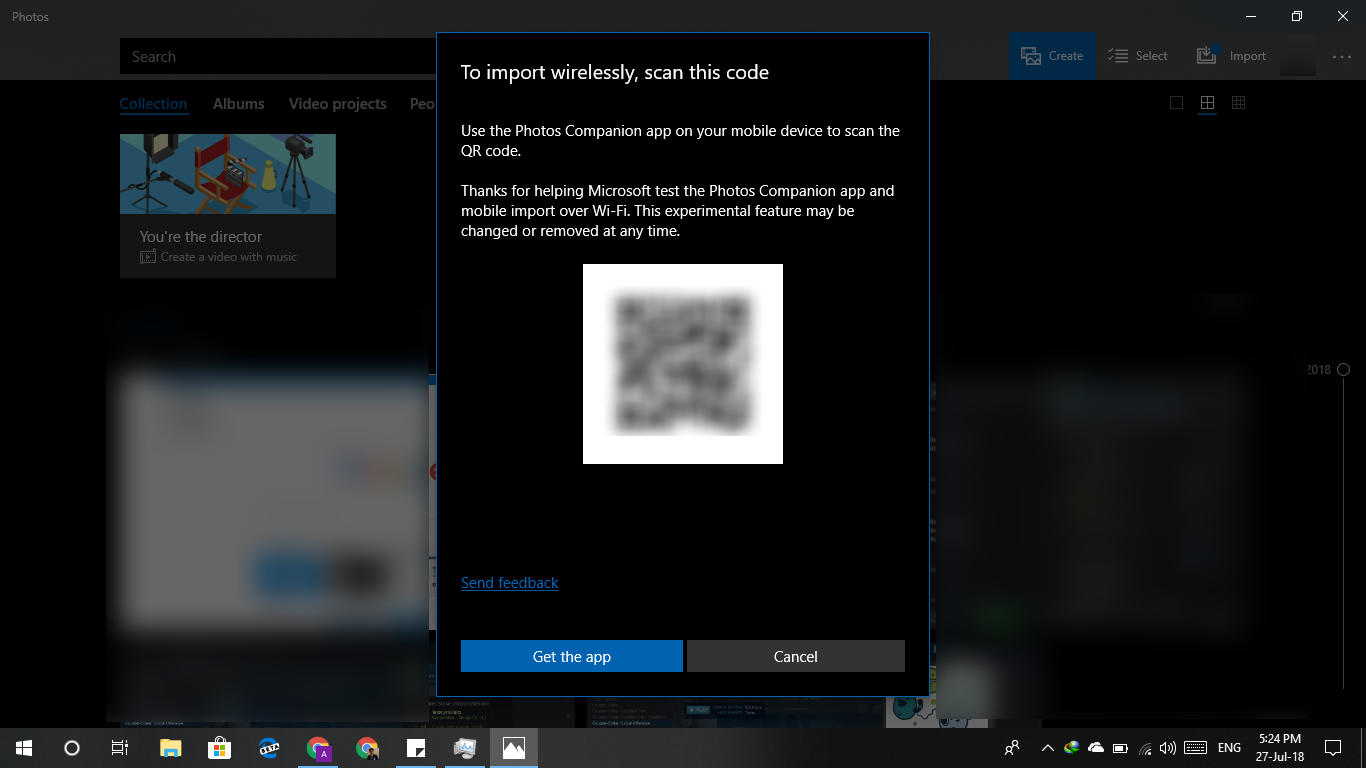Screen dimensions: 1366x768
Task: Open the People tray icon
Action: (x=1012, y=748)
